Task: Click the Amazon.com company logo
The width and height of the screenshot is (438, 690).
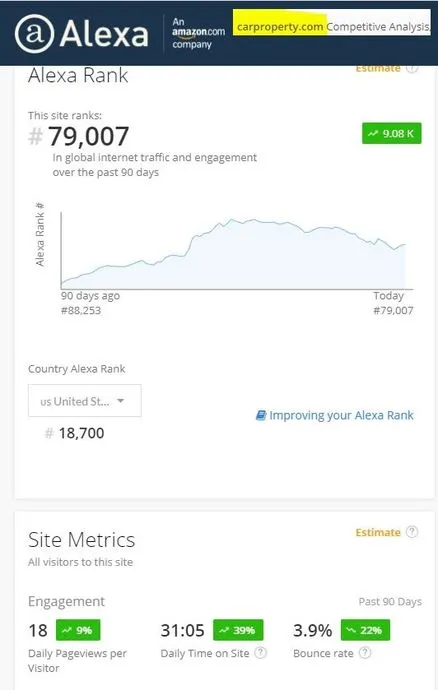Action: tap(198, 33)
